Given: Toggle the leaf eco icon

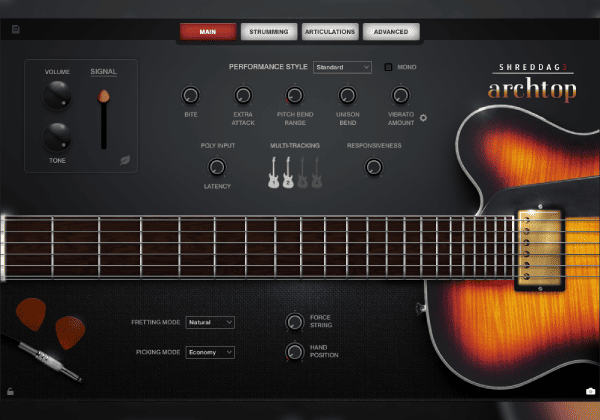Looking at the screenshot, I should pyautogui.click(x=125, y=160).
